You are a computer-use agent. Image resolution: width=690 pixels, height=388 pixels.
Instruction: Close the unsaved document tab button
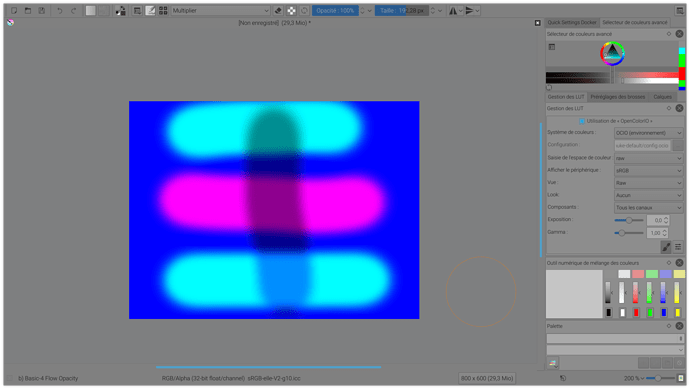(537, 23)
